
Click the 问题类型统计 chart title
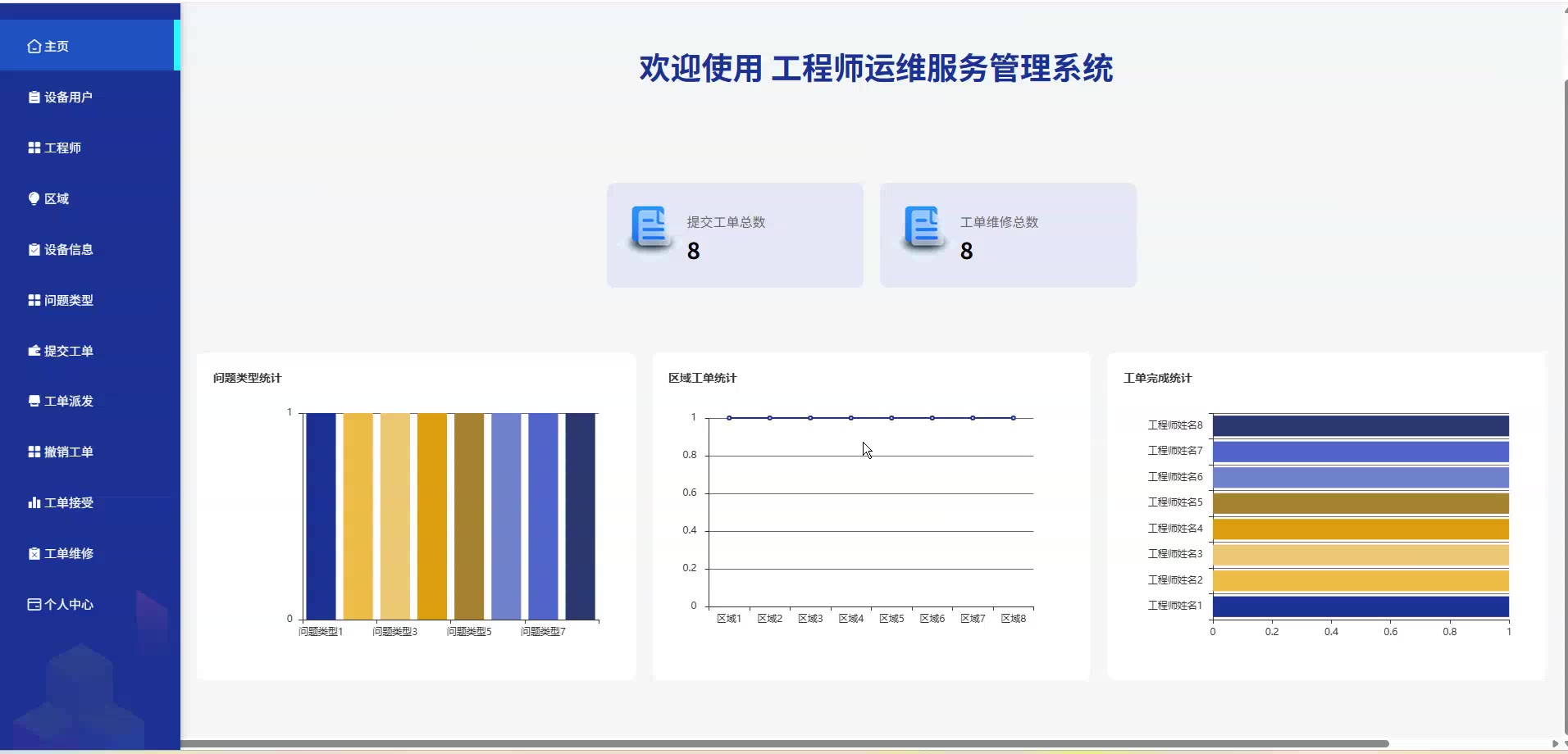(247, 378)
